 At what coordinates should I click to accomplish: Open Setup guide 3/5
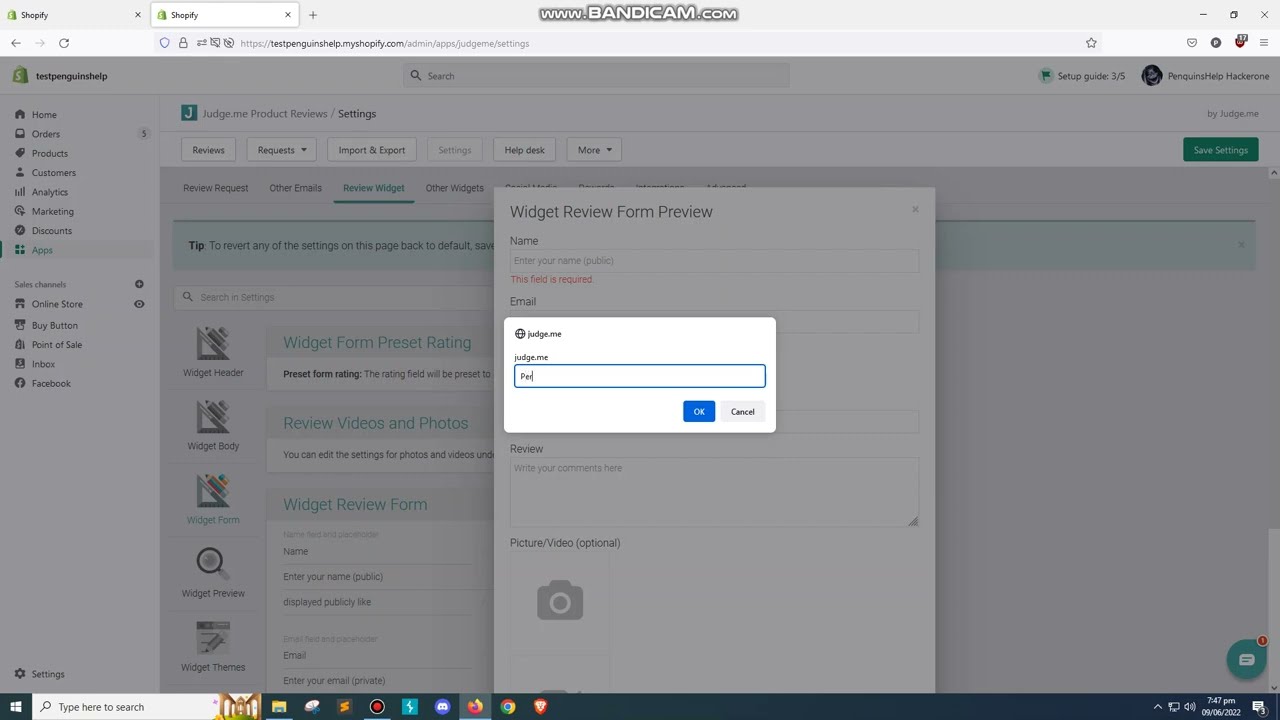pyautogui.click(x=1082, y=76)
